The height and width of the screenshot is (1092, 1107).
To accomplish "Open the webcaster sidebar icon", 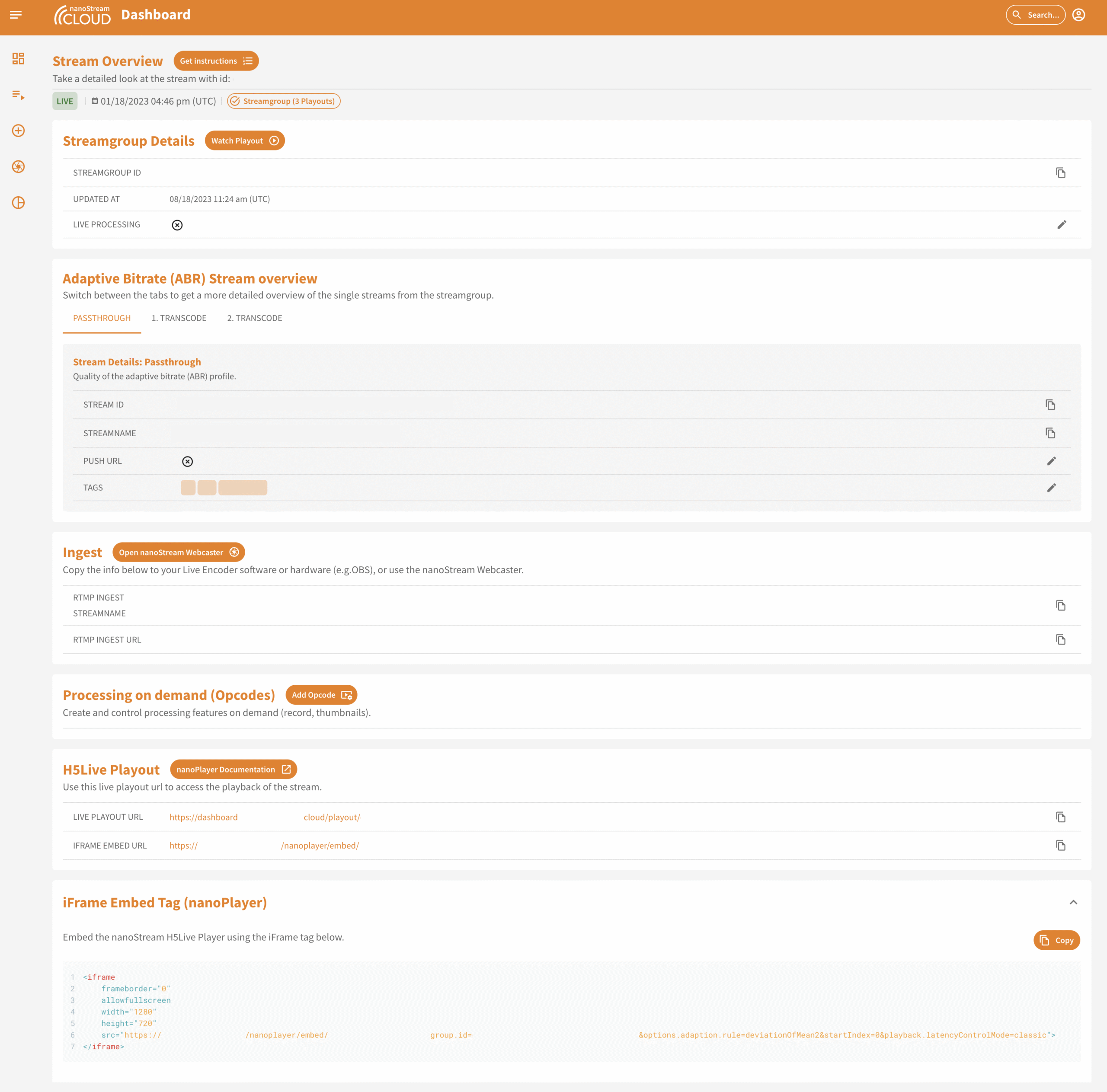I will point(18,167).
